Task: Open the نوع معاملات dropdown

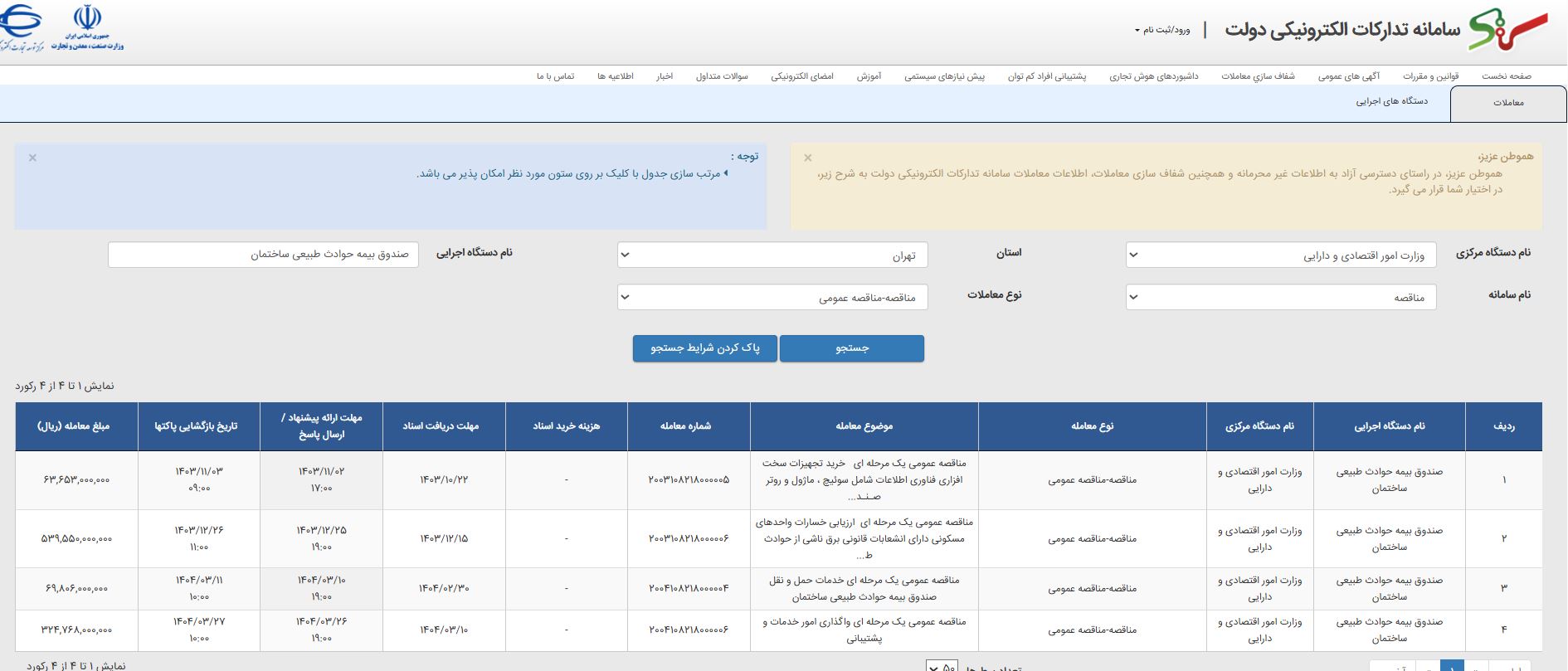Action: [x=772, y=297]
